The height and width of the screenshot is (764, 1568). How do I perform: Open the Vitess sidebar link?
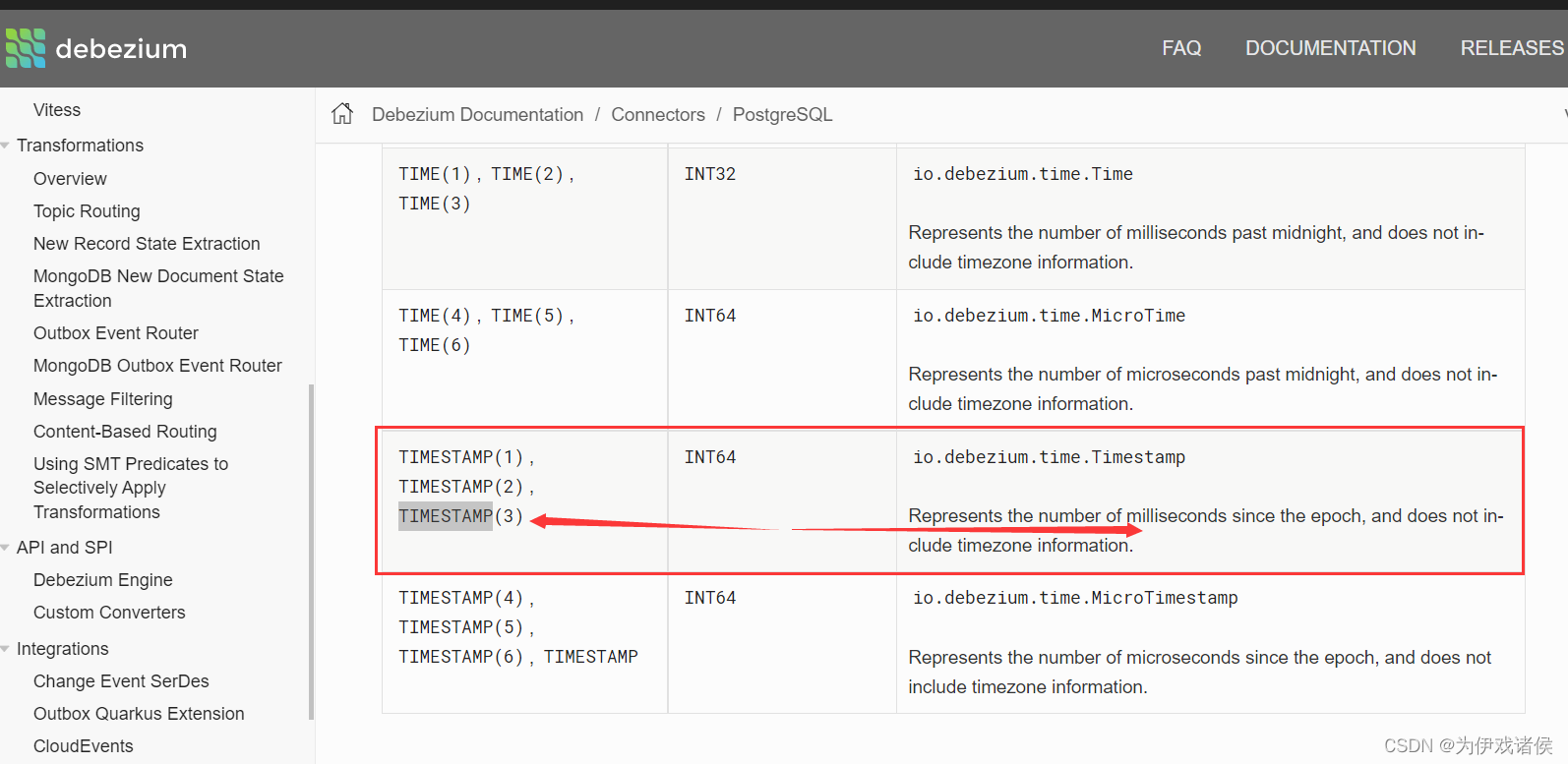click(57, 110)
